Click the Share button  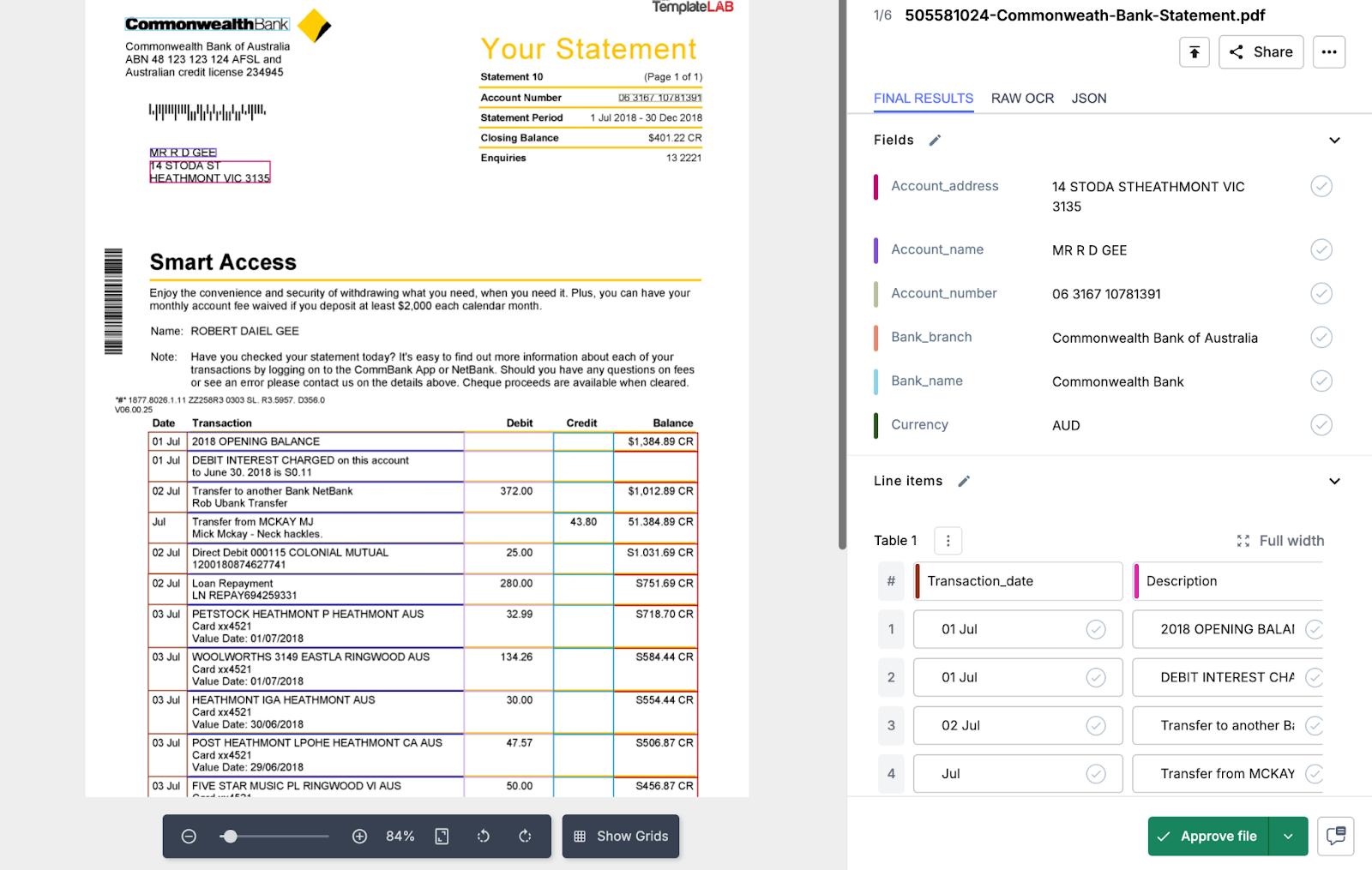click(1261, 52)
